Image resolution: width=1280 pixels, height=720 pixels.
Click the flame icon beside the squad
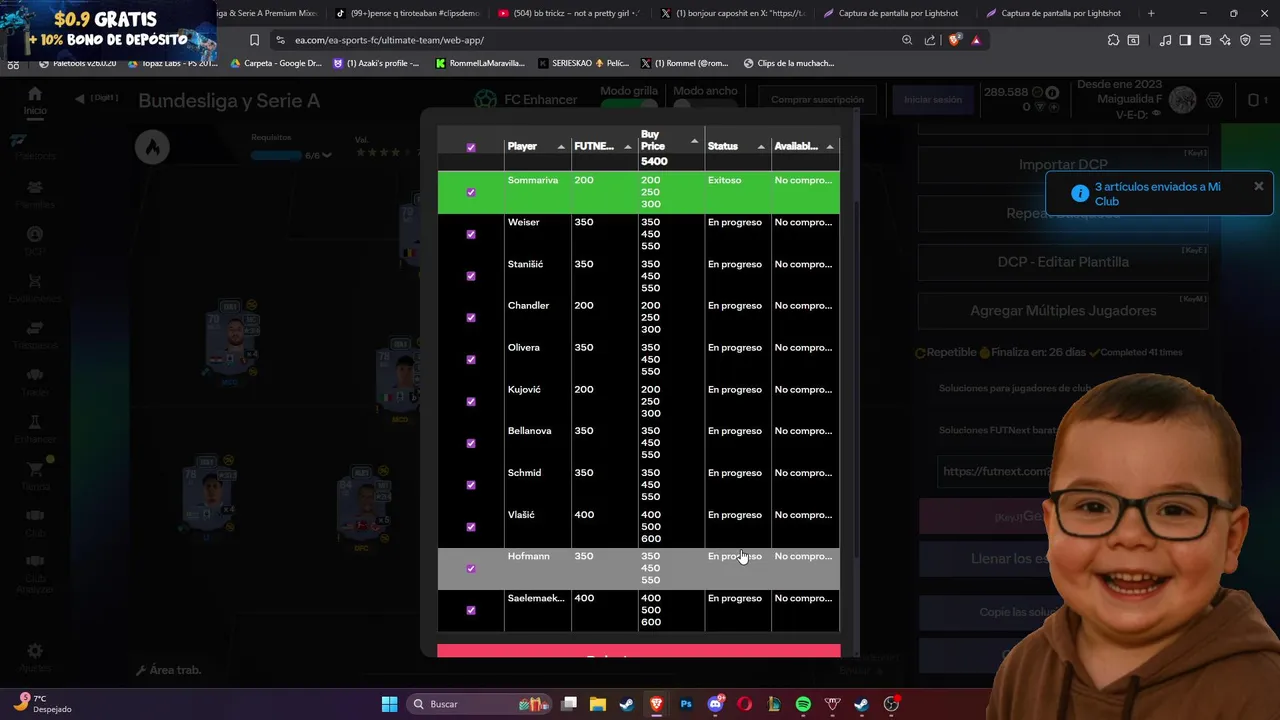click(x=152, y=147)
